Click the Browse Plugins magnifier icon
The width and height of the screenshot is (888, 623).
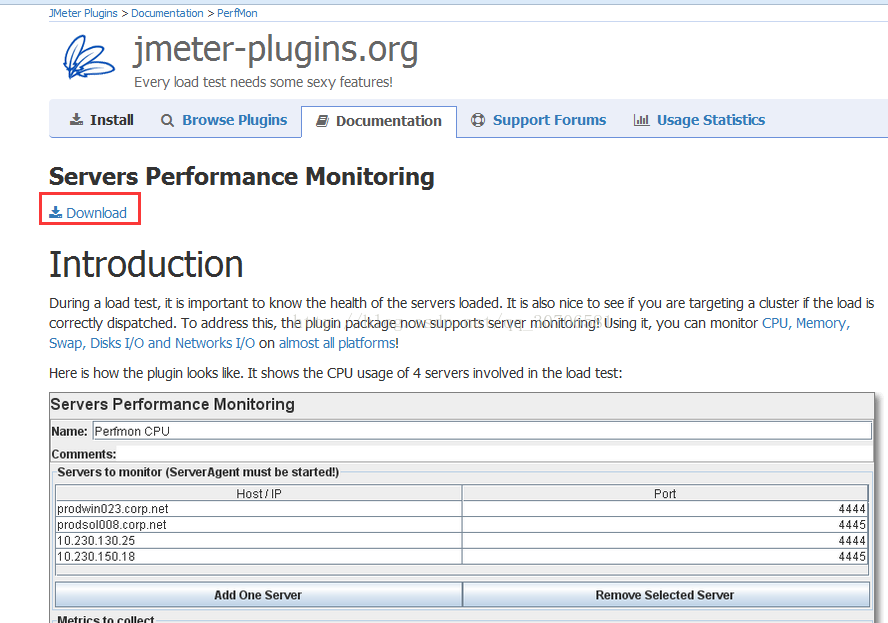(167, 120)
